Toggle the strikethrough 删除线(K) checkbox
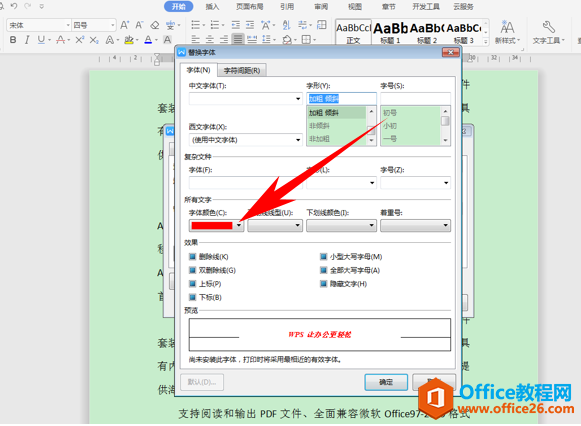 [x=193, y=257]
